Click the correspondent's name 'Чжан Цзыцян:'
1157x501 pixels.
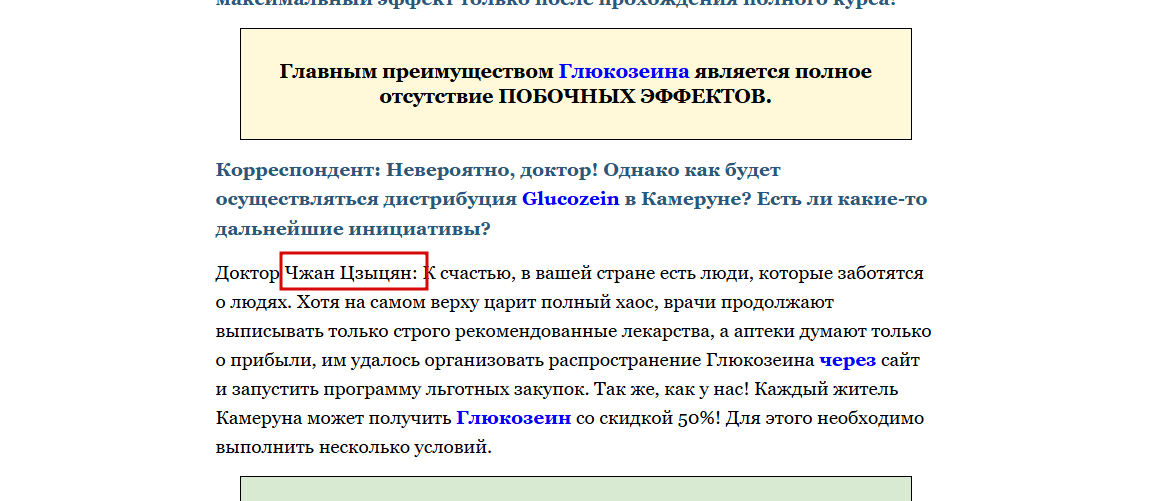351,273
